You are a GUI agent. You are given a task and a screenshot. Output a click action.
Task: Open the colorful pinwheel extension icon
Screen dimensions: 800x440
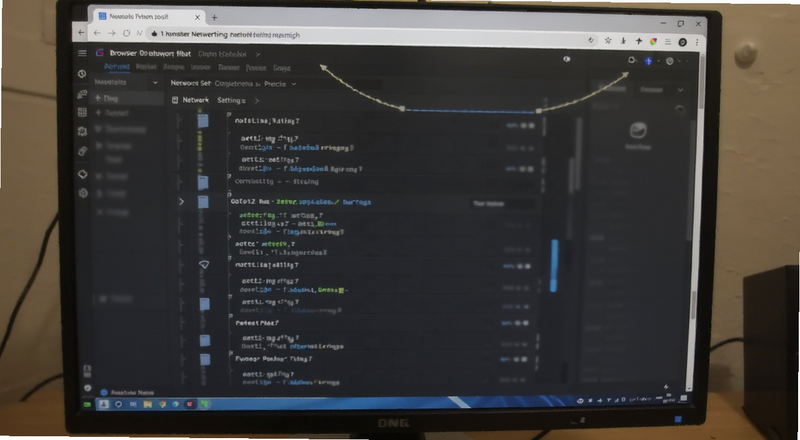tap(653, 42)
